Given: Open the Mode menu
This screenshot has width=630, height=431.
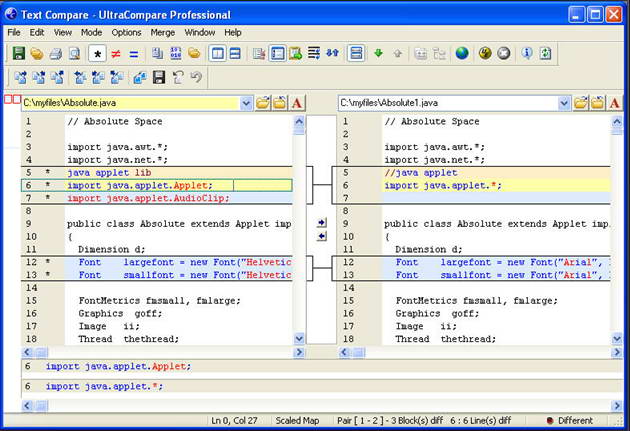Looking at the screenshot, I should (x=92, y=33).
